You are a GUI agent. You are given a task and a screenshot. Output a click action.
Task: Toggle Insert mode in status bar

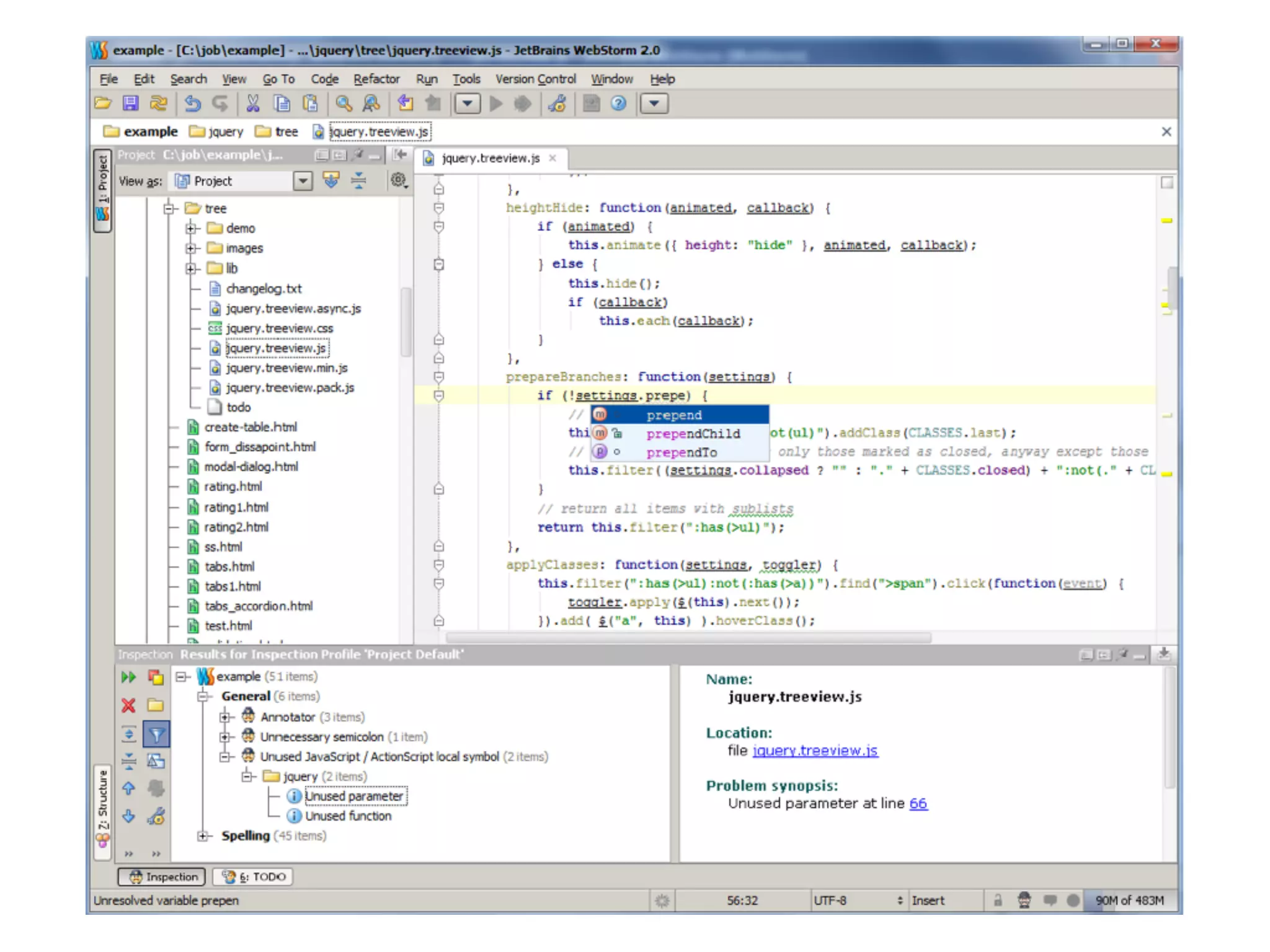pos(928,900)
